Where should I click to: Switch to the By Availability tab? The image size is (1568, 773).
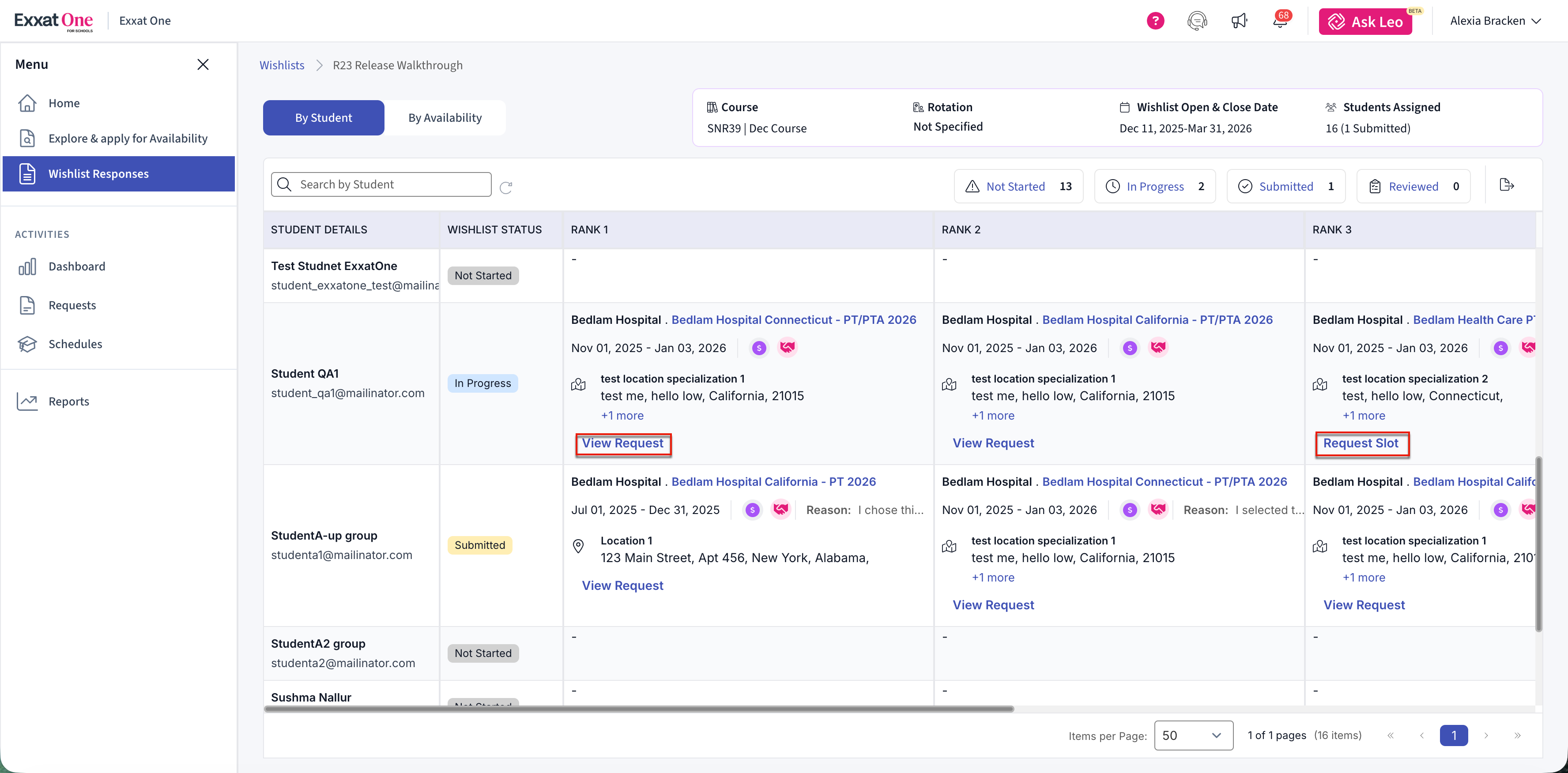tap(445, 118)
